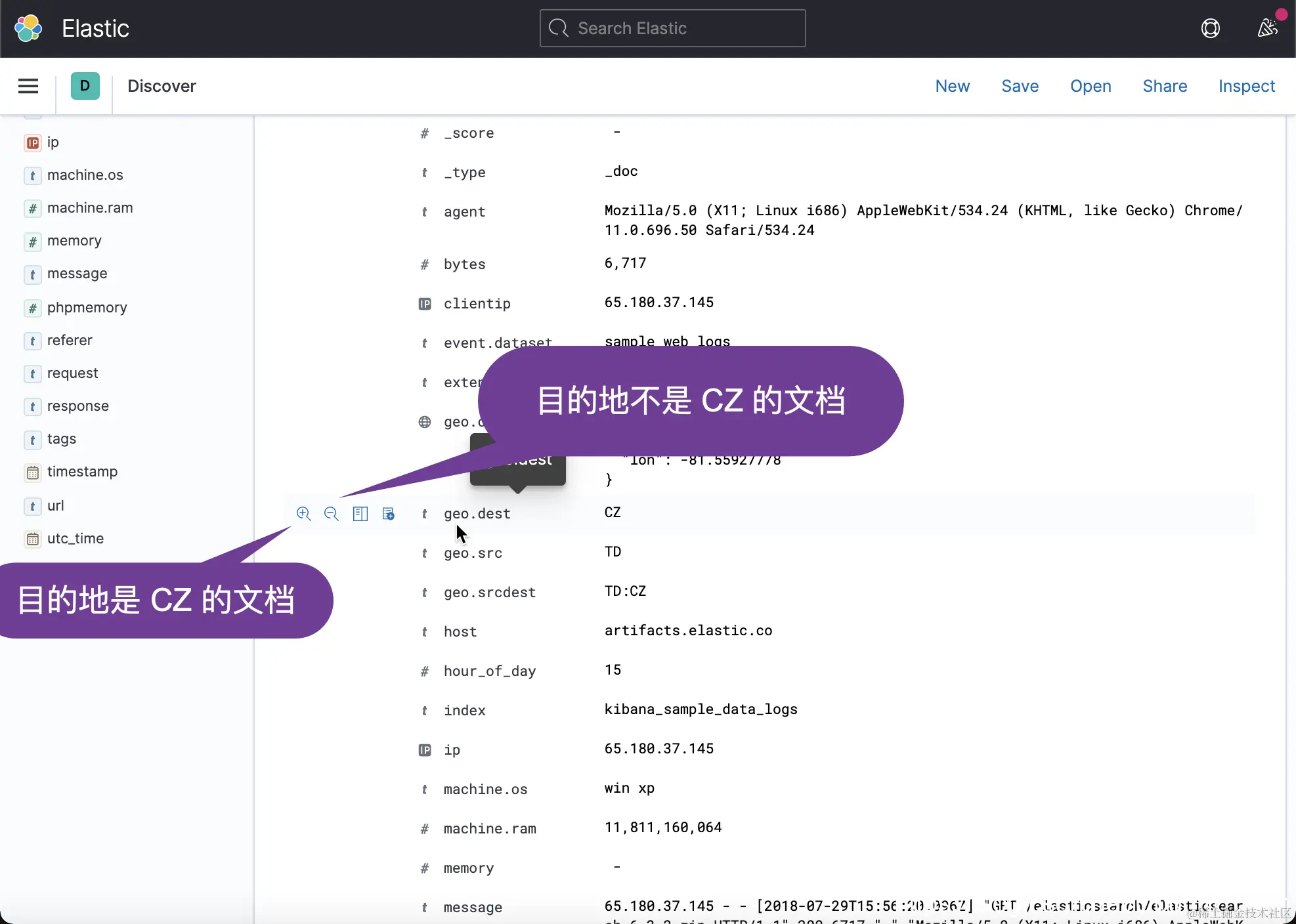The image size is (1296, 924).
Task: Click New in top menu
Action: (x=952, y=86)
